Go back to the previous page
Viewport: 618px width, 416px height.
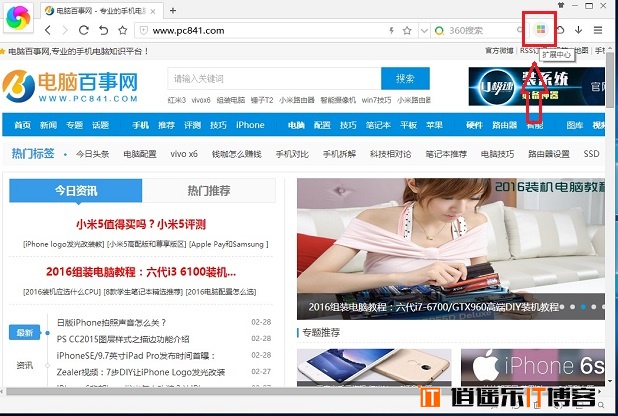pyautogui.click(x=48, y=30)
